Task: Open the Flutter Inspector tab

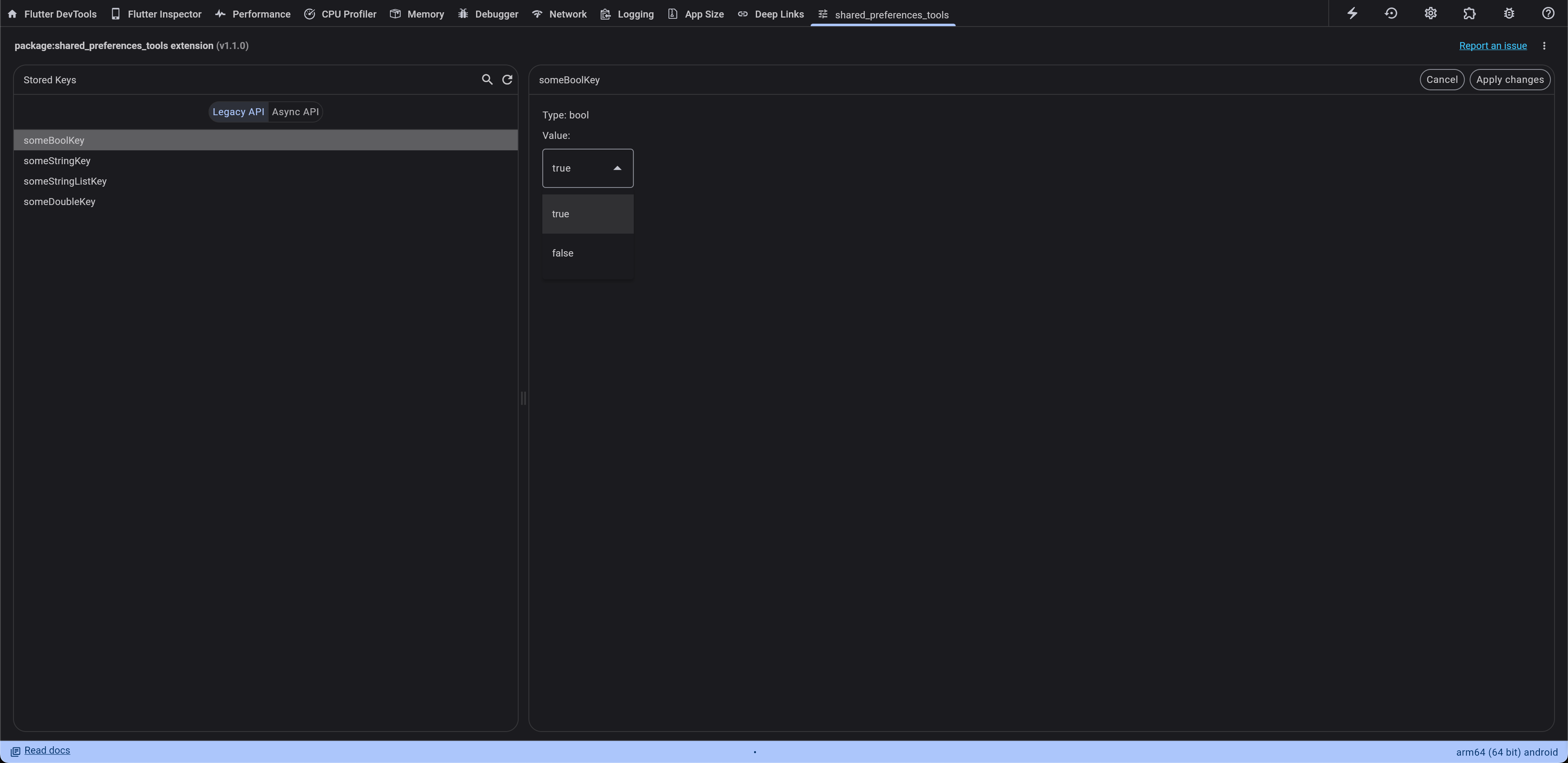Action: [156, 14]
